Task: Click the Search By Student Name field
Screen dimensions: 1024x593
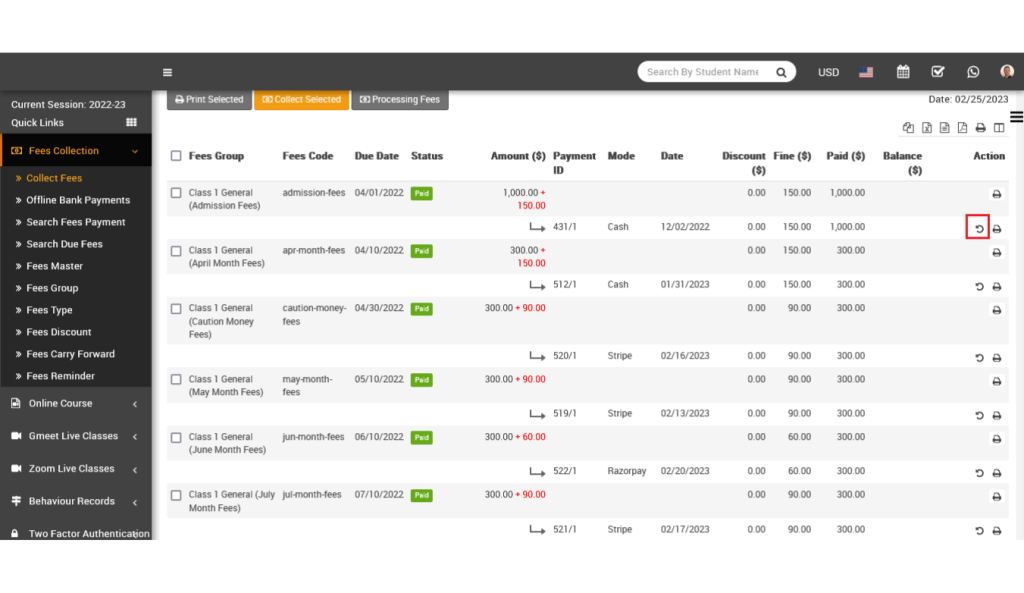Action: pyautogui.click(x=703, y=72)
